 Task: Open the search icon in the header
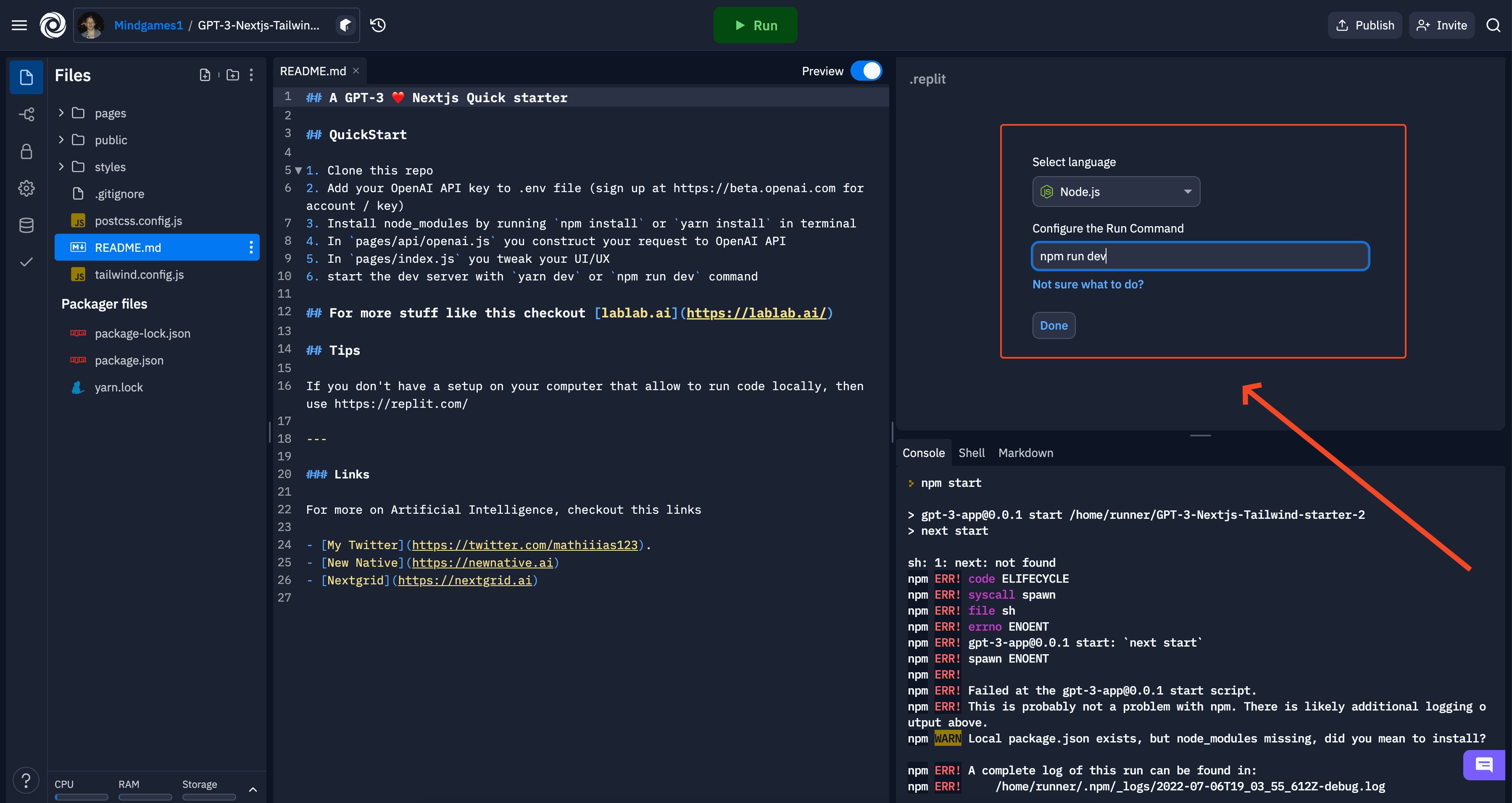tap(1493, 25)
